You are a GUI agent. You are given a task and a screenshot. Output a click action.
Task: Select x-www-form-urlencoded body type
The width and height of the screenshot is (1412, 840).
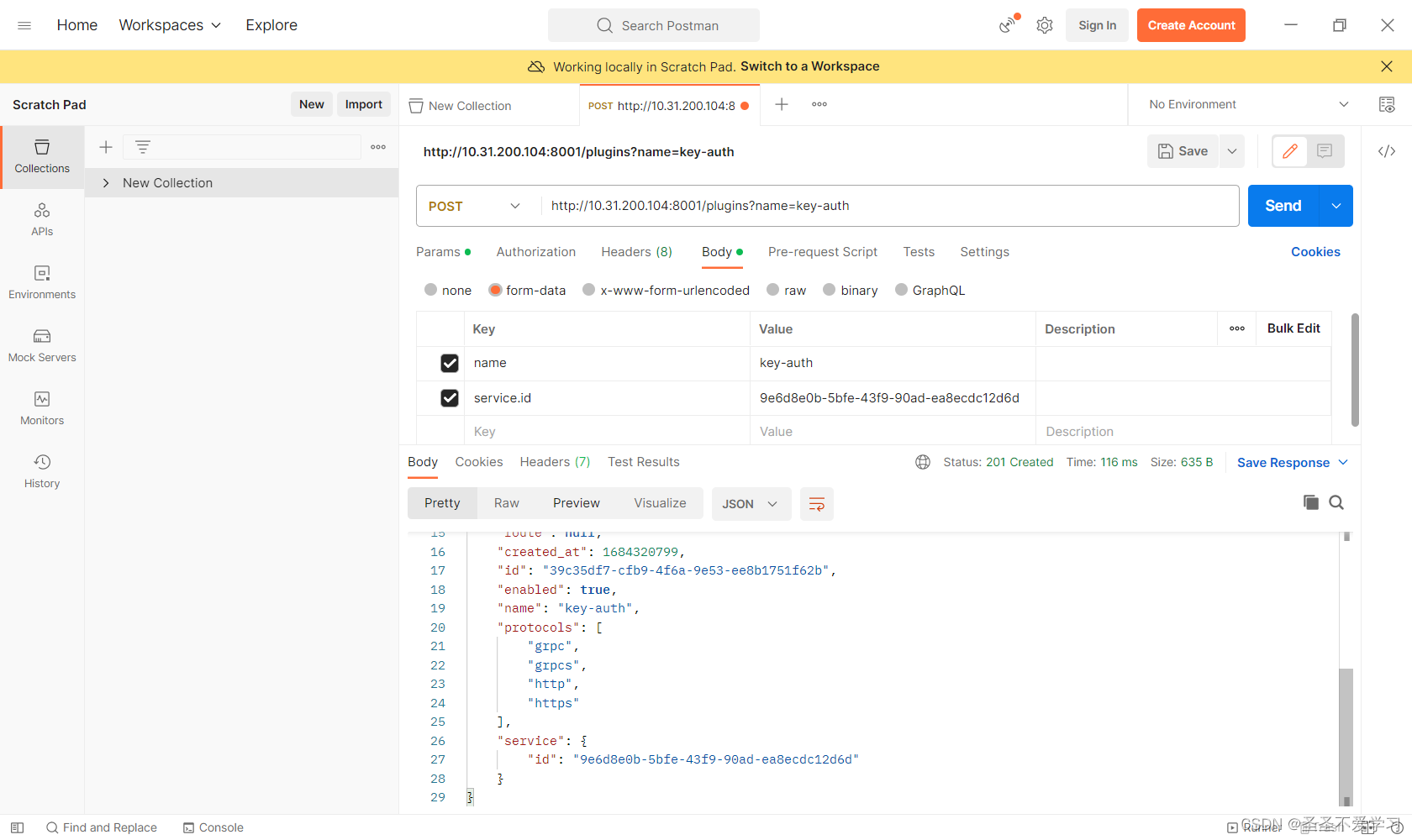pos(589,290)
